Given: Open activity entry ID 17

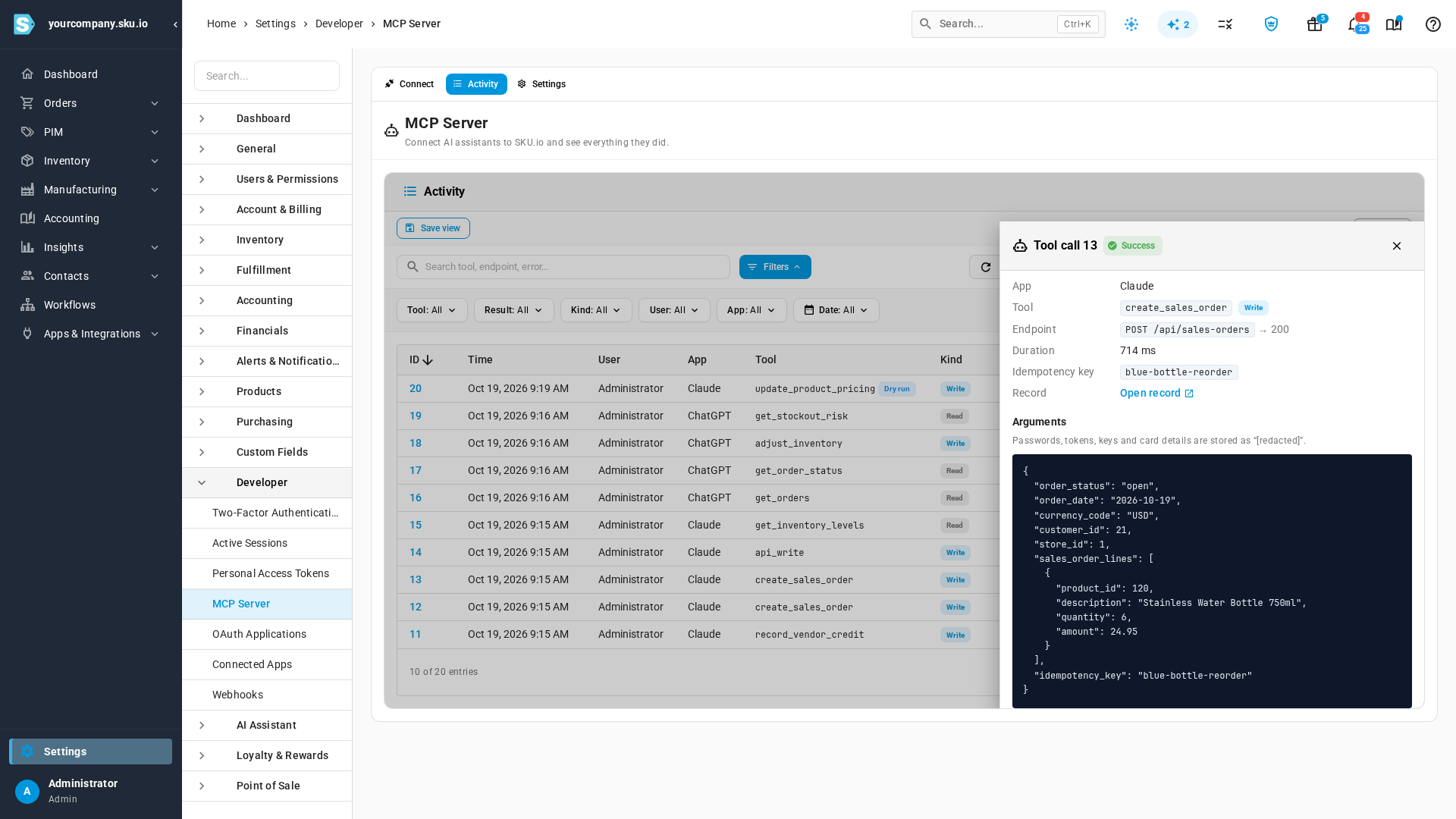Looking at the screenshot, I should [416, 470].
